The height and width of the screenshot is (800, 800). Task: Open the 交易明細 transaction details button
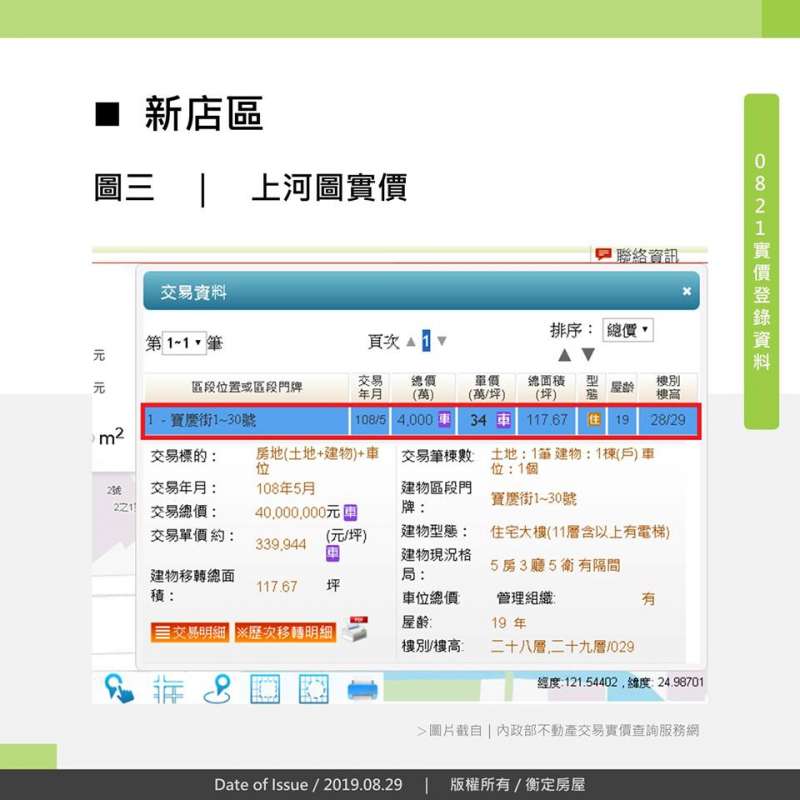coord(190,632)
